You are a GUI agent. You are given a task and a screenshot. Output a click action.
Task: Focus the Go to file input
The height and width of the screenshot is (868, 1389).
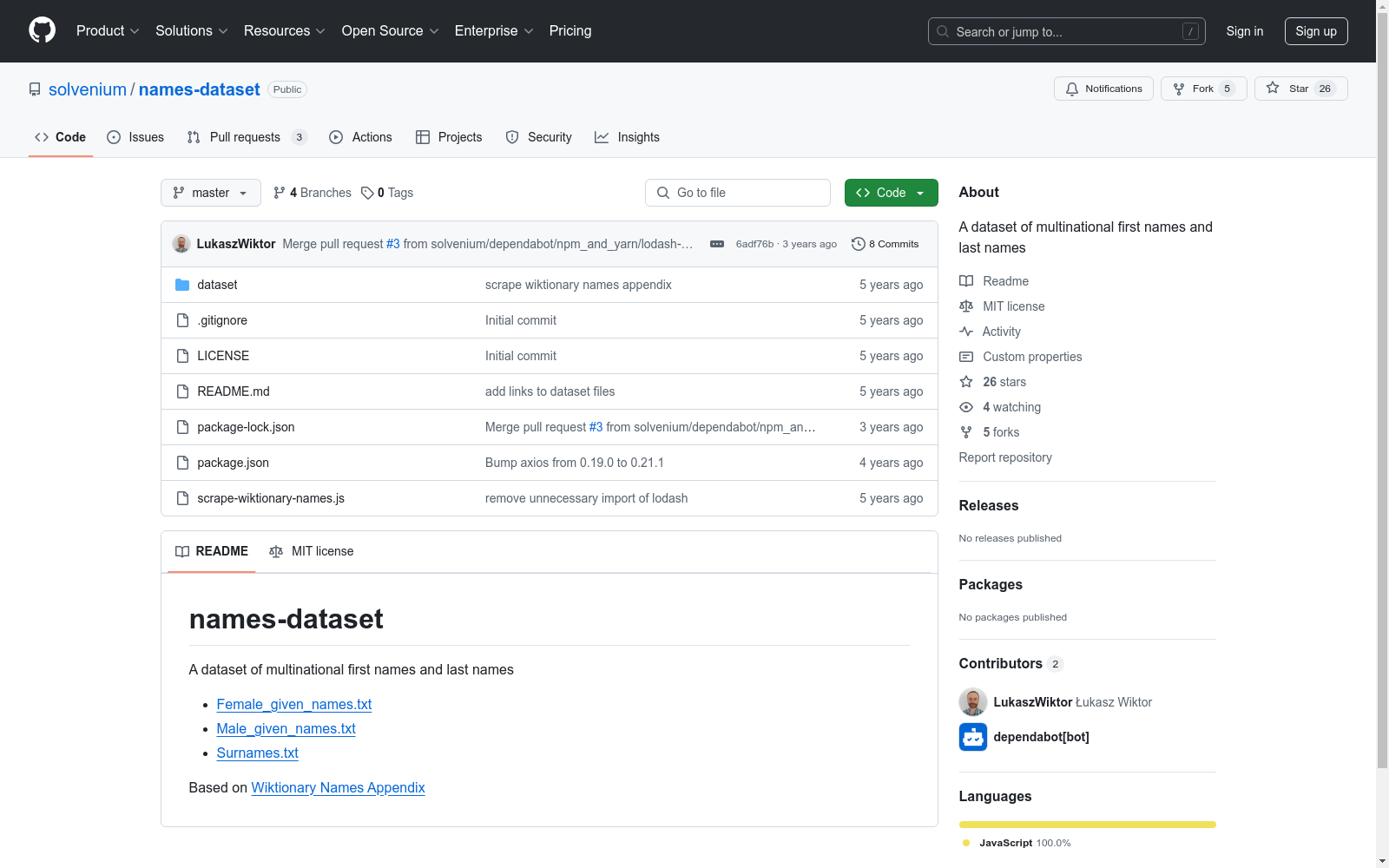[738, 193]
